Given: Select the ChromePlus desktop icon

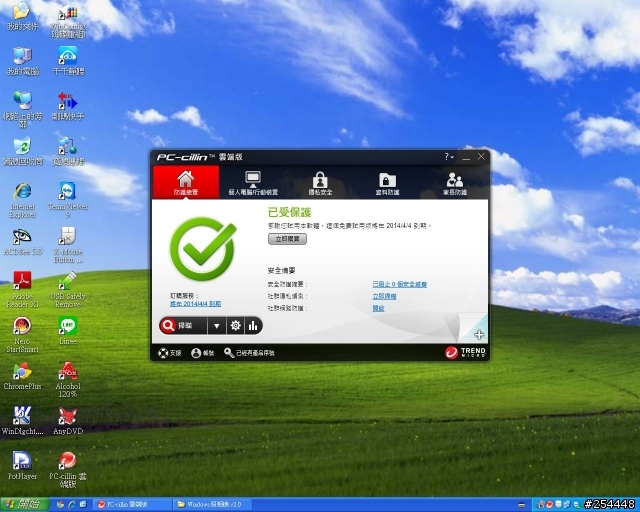Looking at the screenshot, I should (22, 376).
